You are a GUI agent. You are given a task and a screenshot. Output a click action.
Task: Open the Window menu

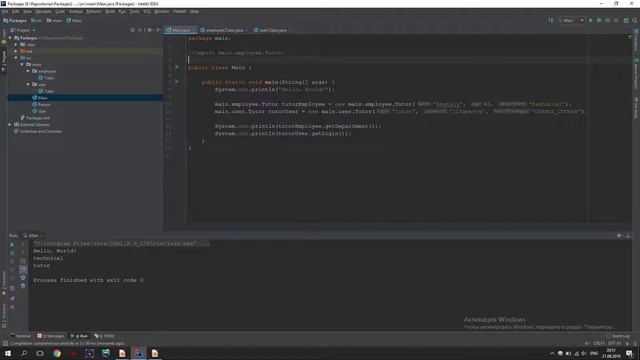[162, 11]
